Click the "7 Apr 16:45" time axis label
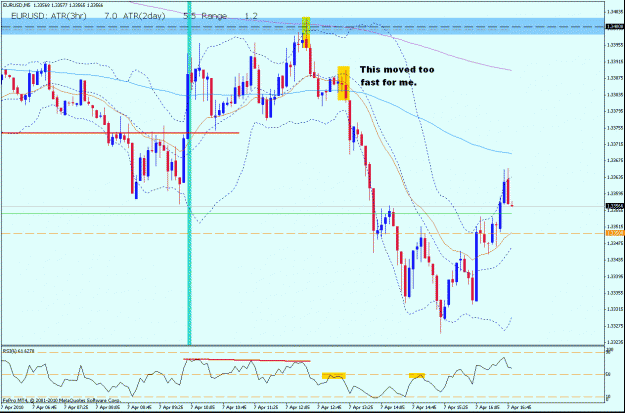The width and height of the screenshot is (625, 413). [518, 408]
